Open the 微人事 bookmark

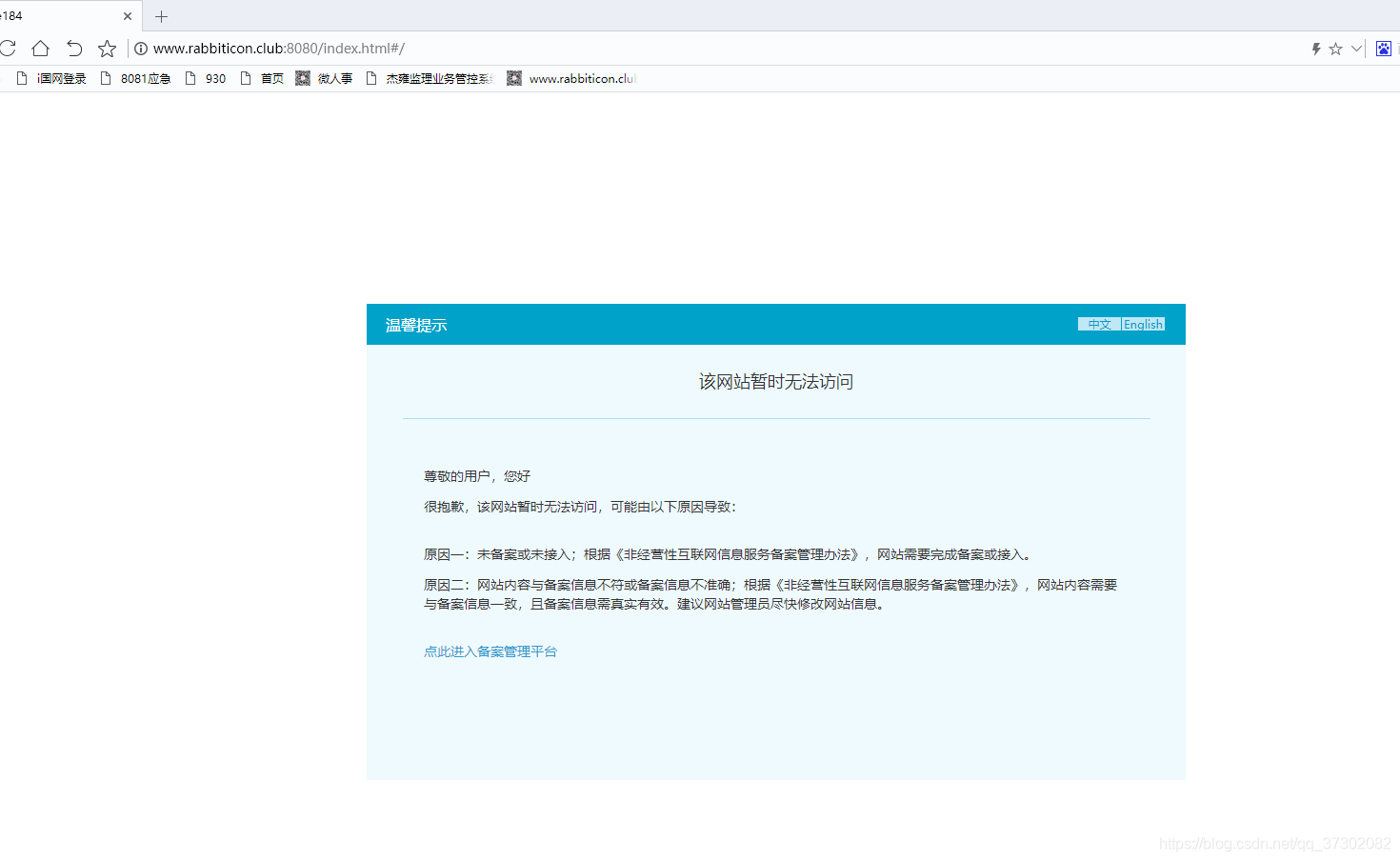324,78
